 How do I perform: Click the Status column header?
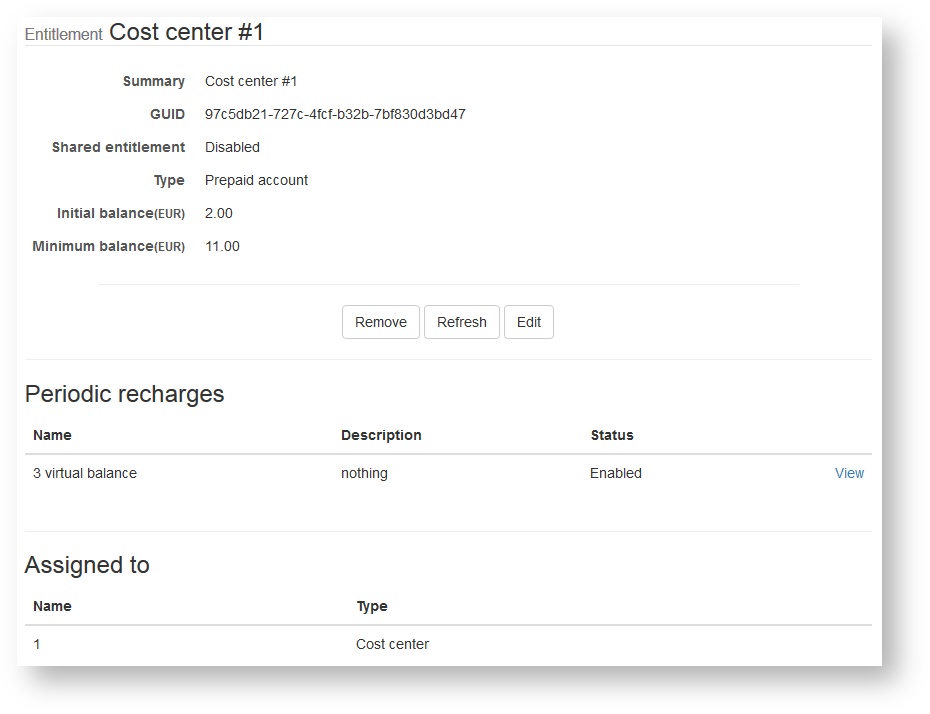(x=612, y=435)
